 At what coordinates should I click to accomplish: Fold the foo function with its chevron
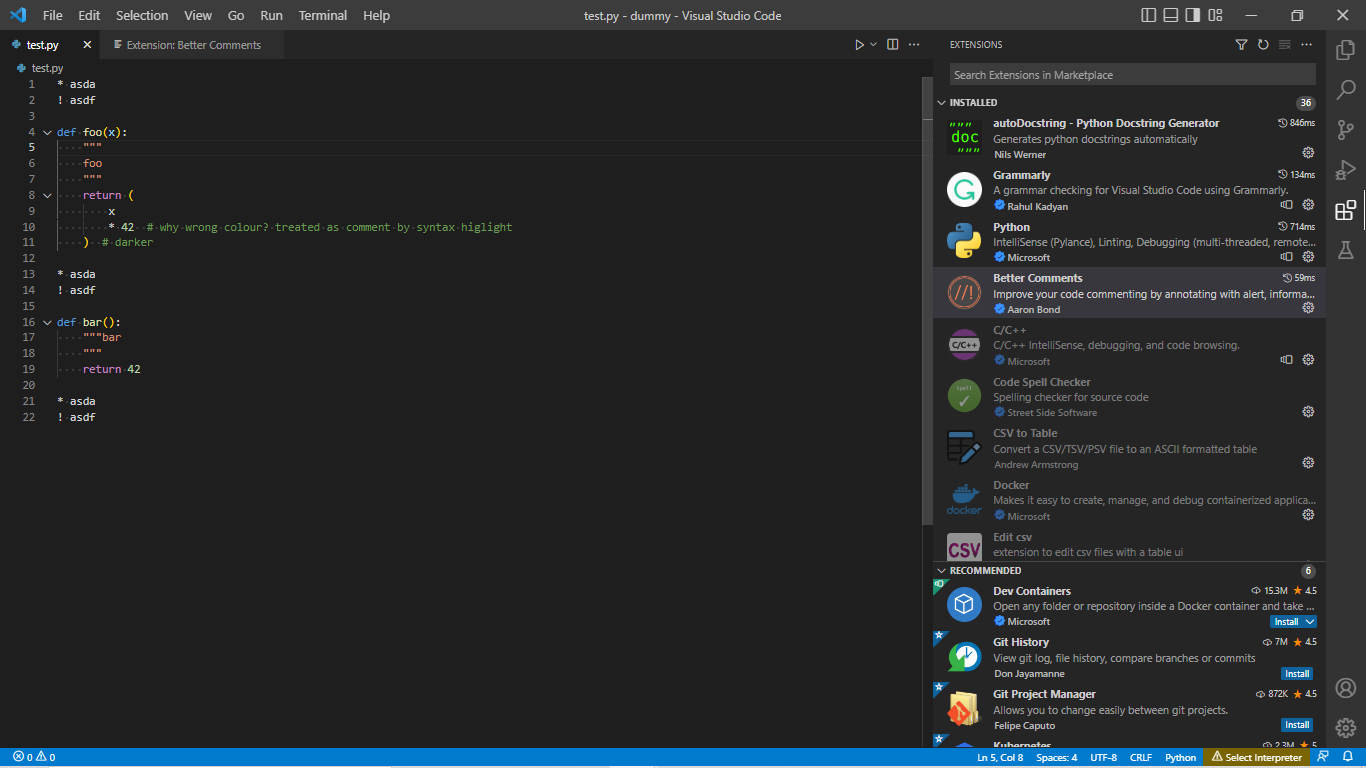[x=46, y=131]
